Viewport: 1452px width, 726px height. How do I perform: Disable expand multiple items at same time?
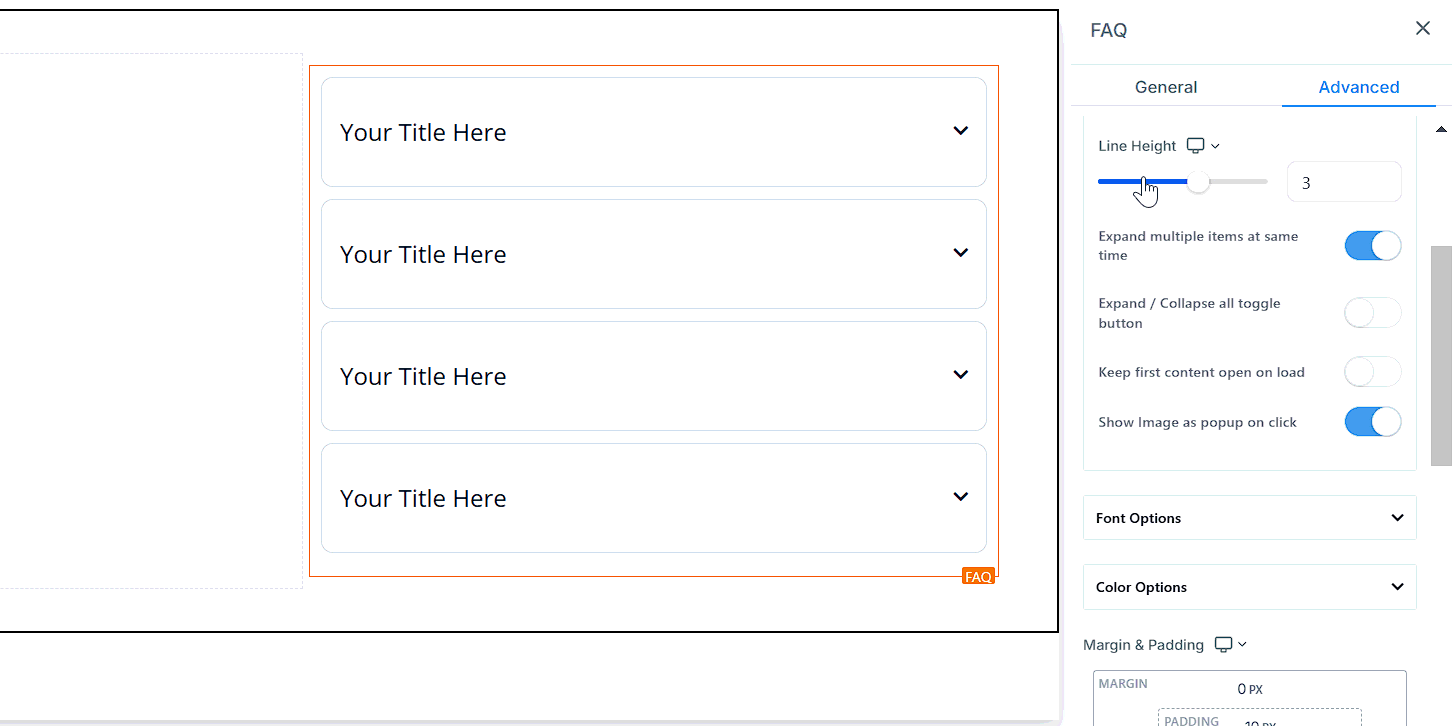(x=1372, y=246)
